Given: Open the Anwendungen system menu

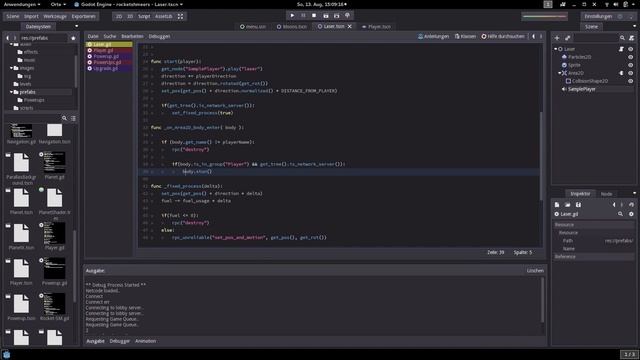Looking at the screenshot, I should point(22,4).
